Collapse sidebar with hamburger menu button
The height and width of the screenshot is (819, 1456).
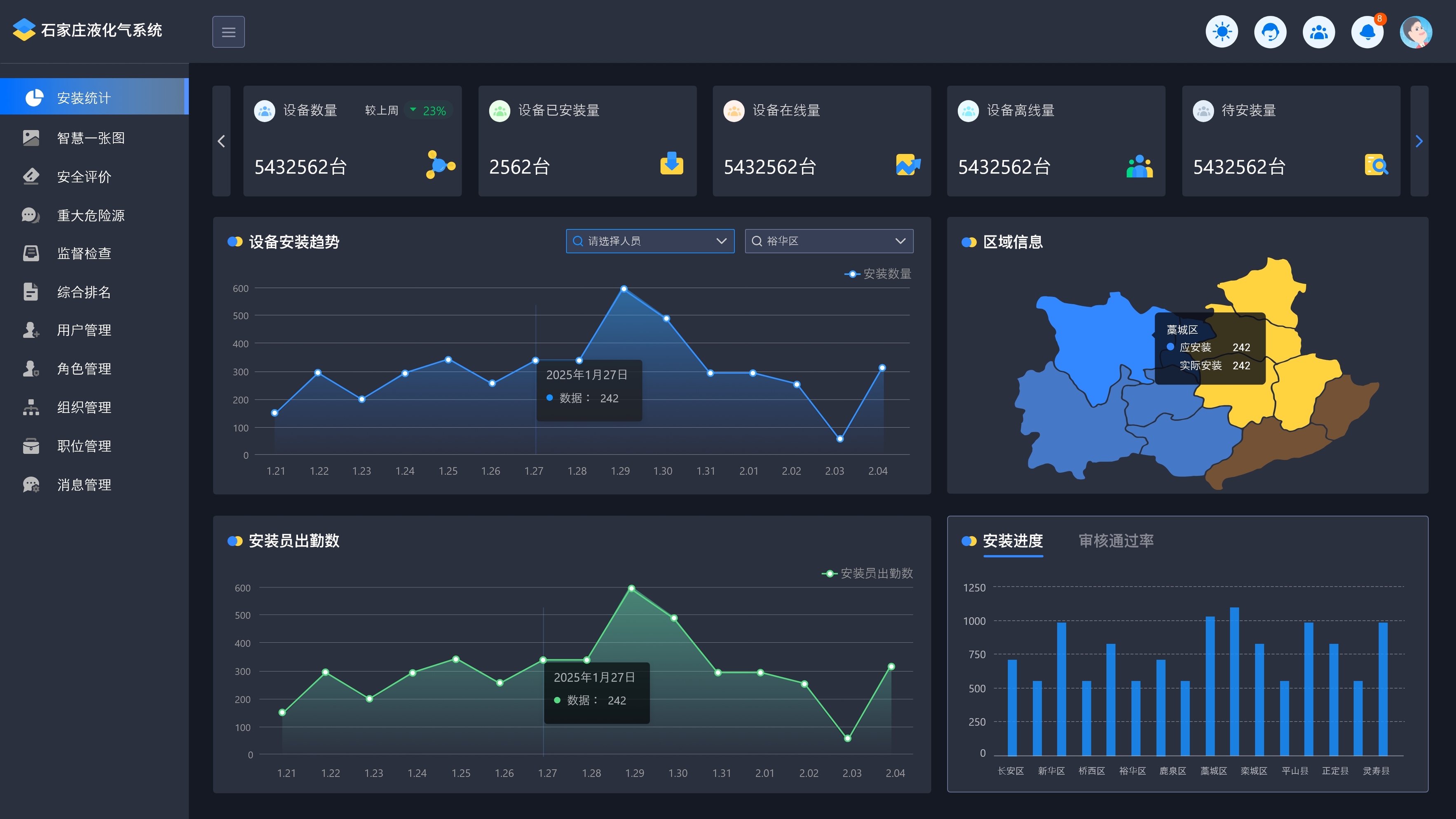228,32
